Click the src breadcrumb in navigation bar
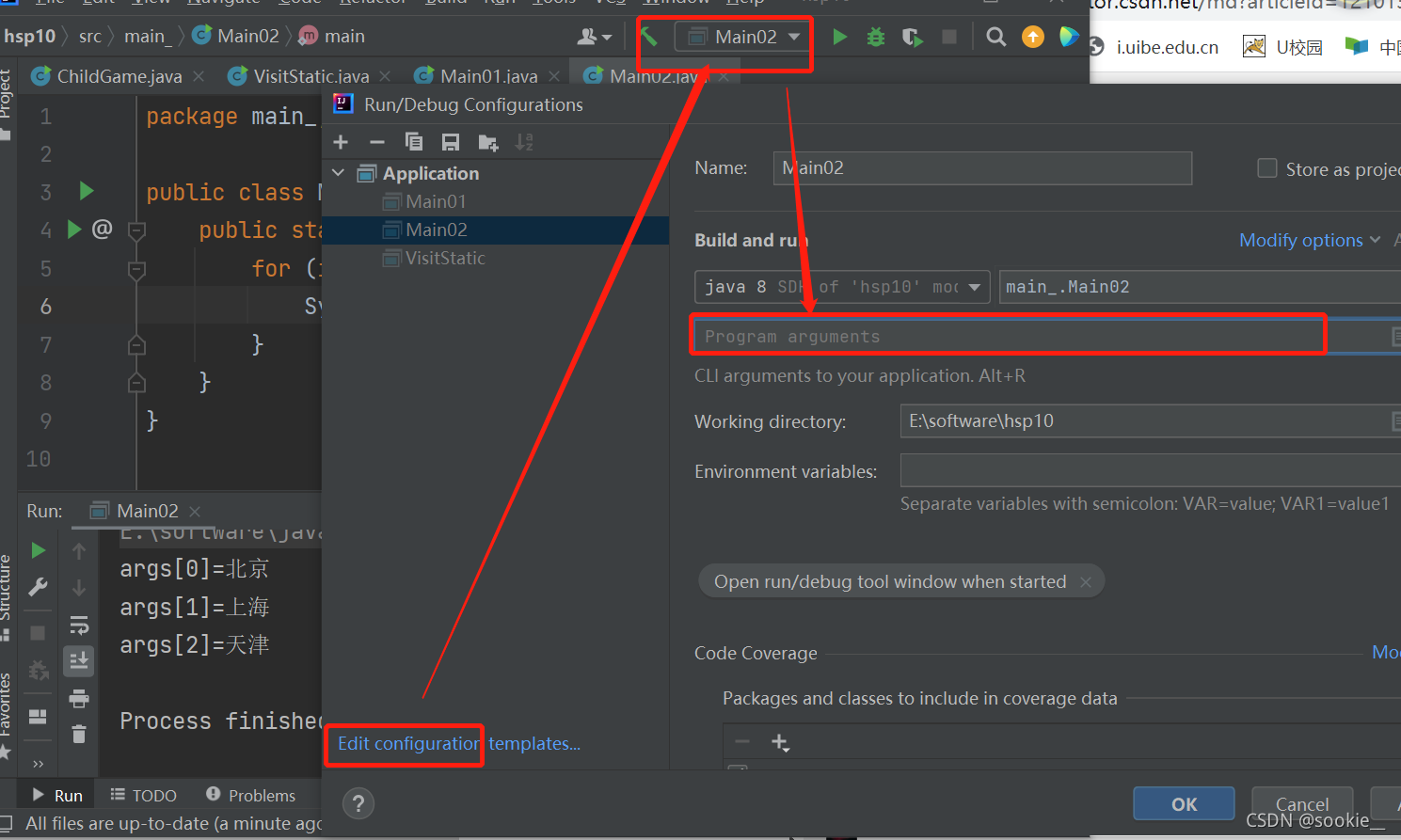This screenshot has height=840, width=1401. point(90,37)
